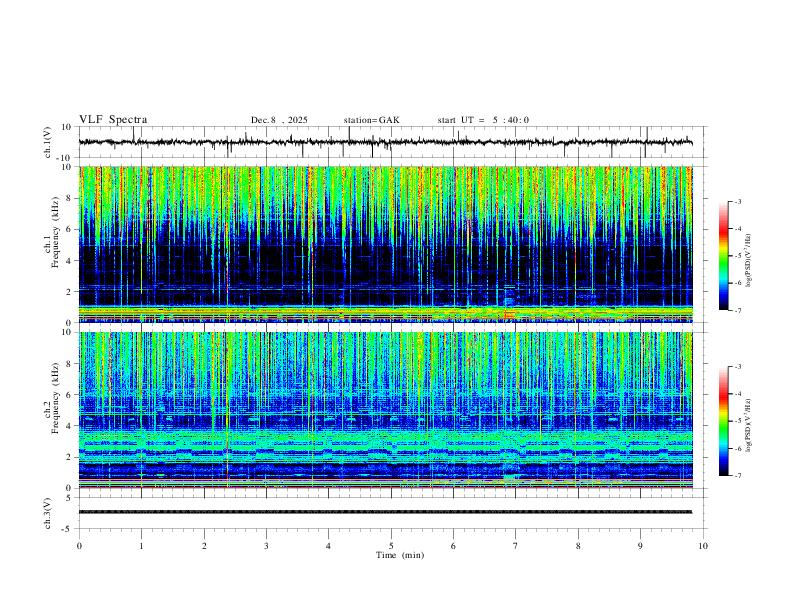Screen dimensions: 792x612
Task: Click the 'Dec.8 , 2025' date label
Action: click(x=279, y=120)
